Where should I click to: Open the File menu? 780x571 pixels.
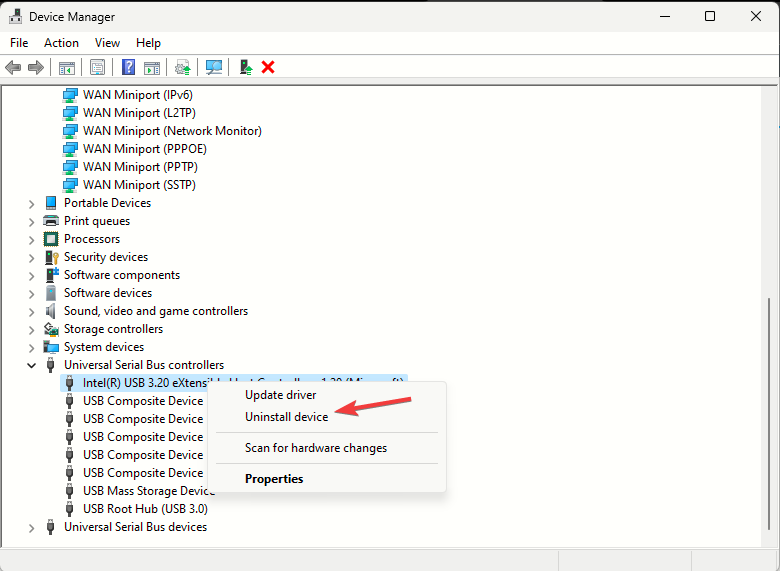pyautogui.click(x=19, y=43)
